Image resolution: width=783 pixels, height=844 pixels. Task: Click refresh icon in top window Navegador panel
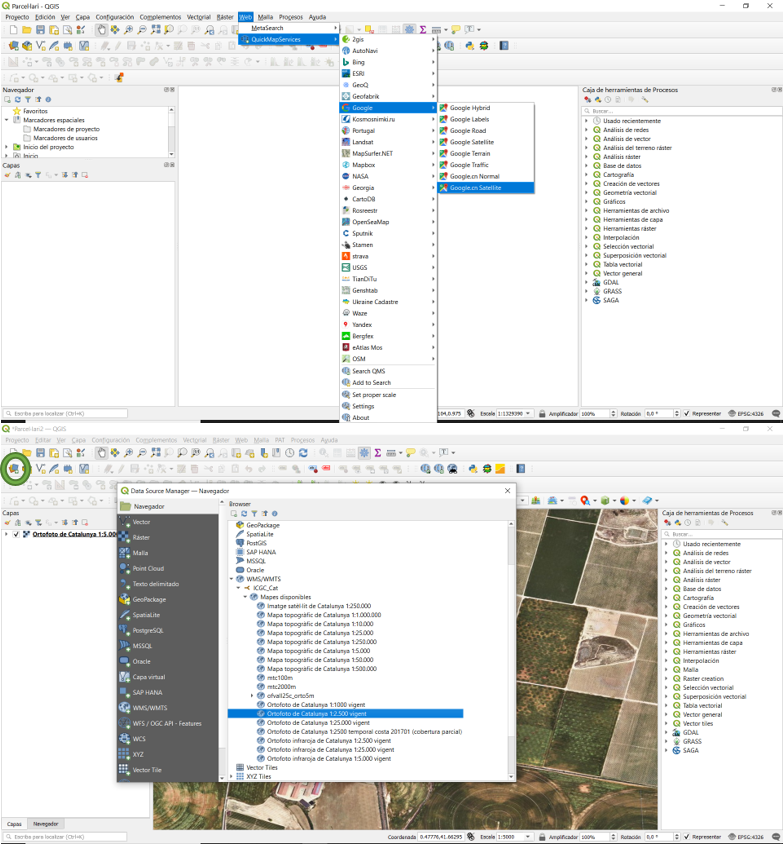[18, 100]
